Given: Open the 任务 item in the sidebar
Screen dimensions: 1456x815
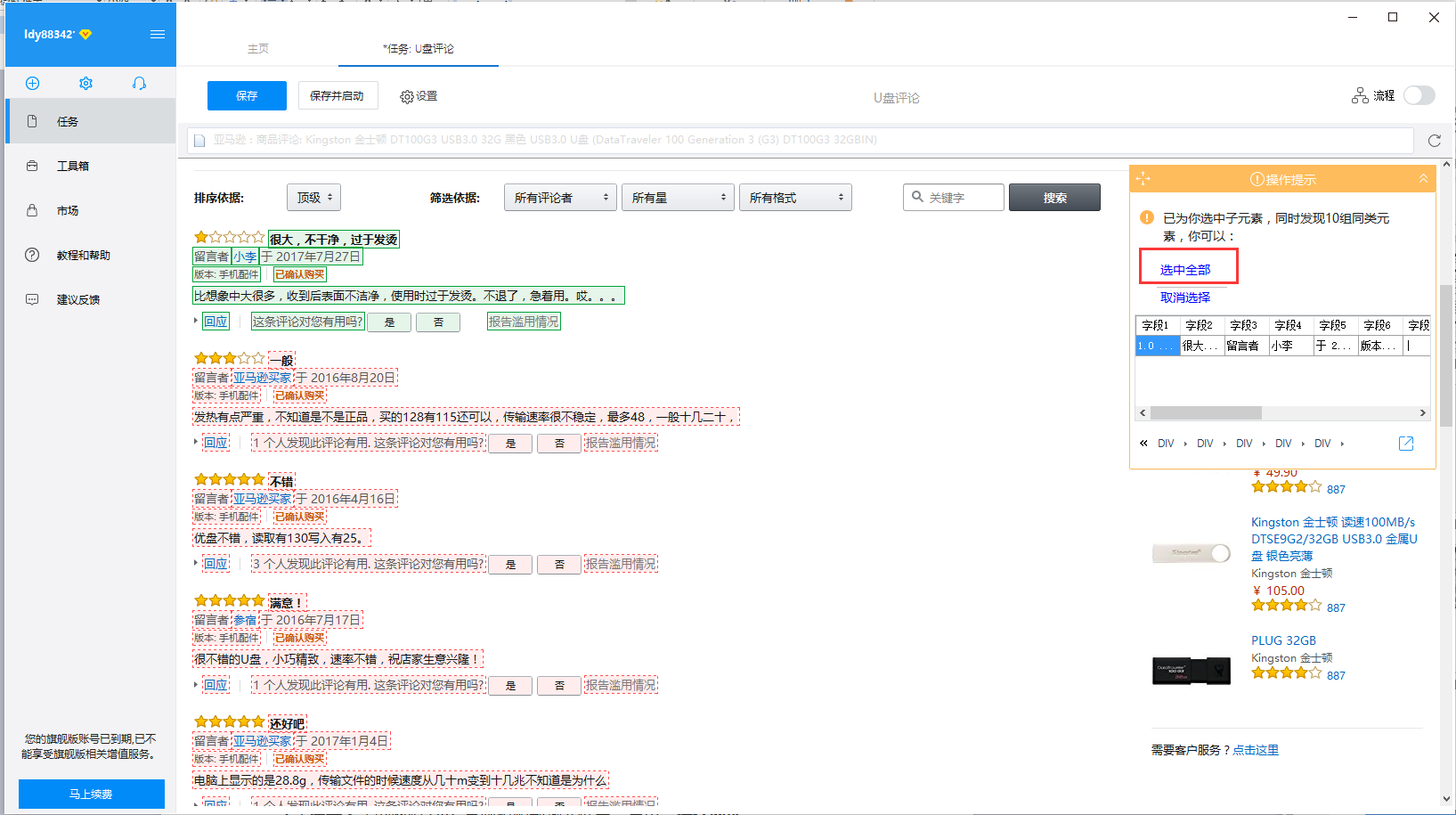Looking at the screenshot, I should 91,121.
